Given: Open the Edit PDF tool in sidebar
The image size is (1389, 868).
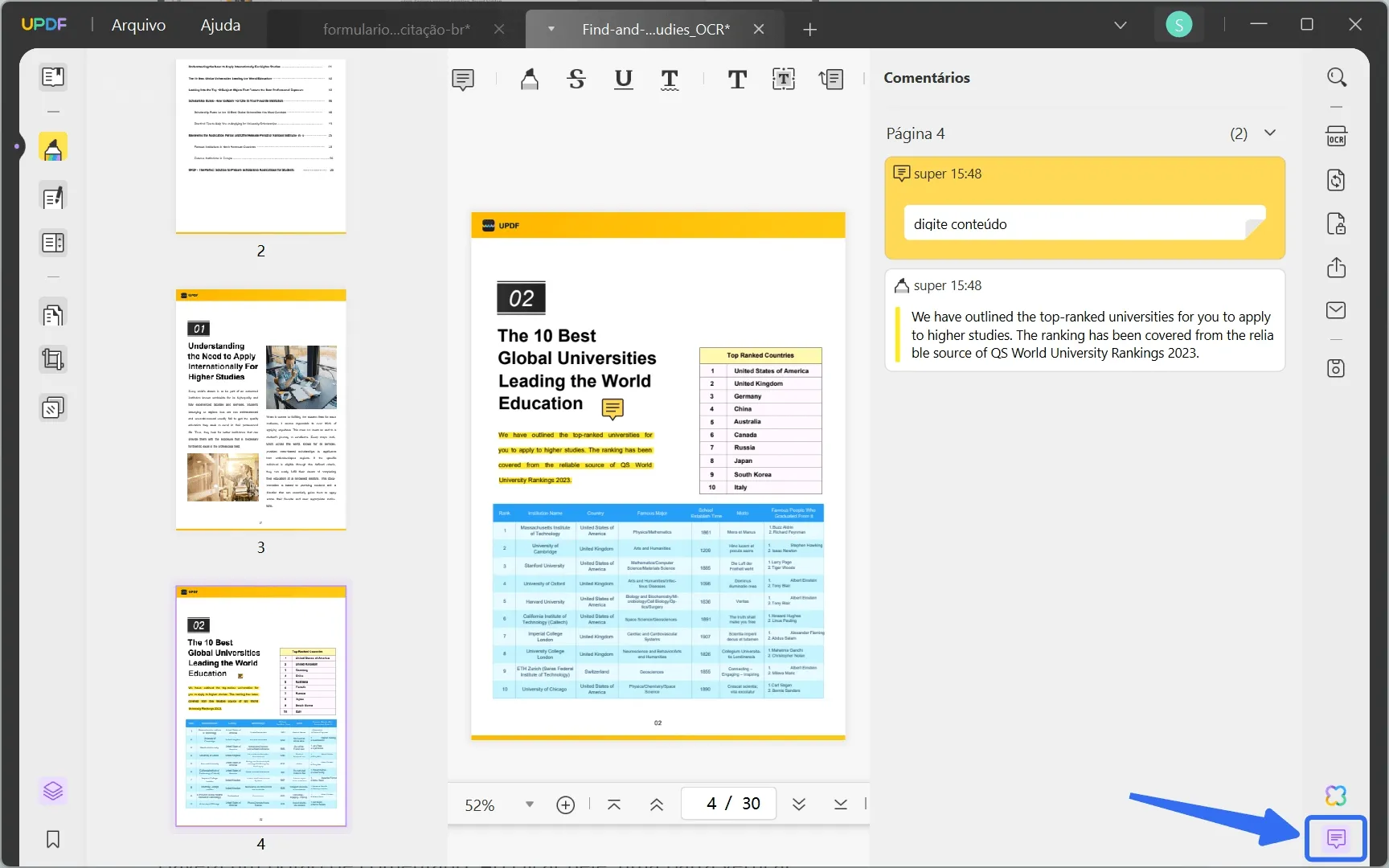Looking at the screenshot, I should [x=53, y=198].
